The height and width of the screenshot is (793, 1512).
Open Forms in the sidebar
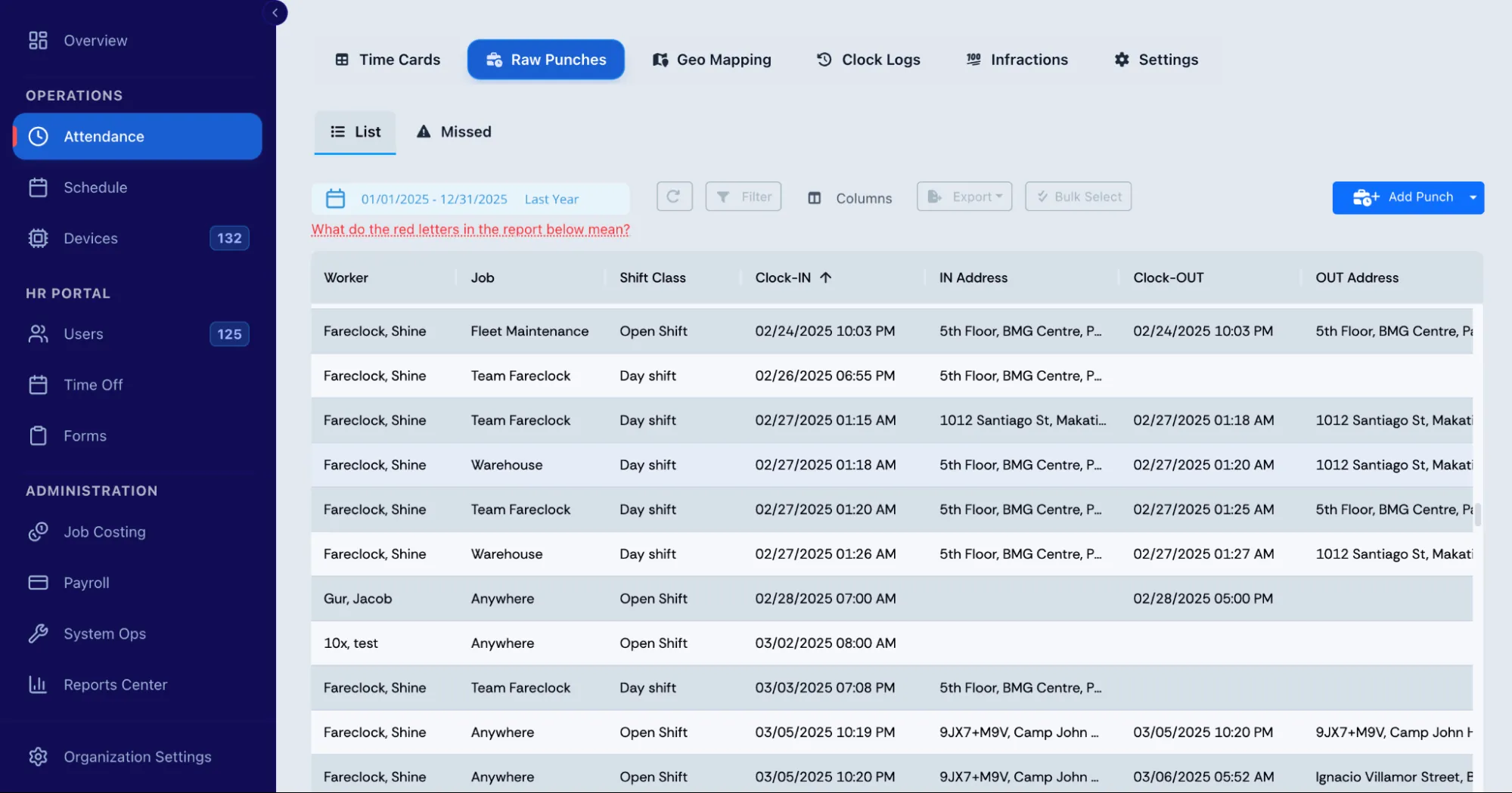coord(138,436)
